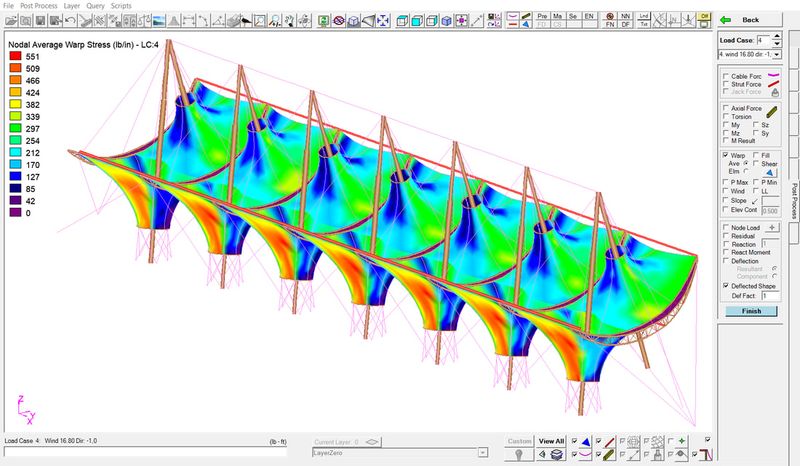Uncheck the Warp stress checkbox
Viewport: 800px width, 466px height.
725,156
